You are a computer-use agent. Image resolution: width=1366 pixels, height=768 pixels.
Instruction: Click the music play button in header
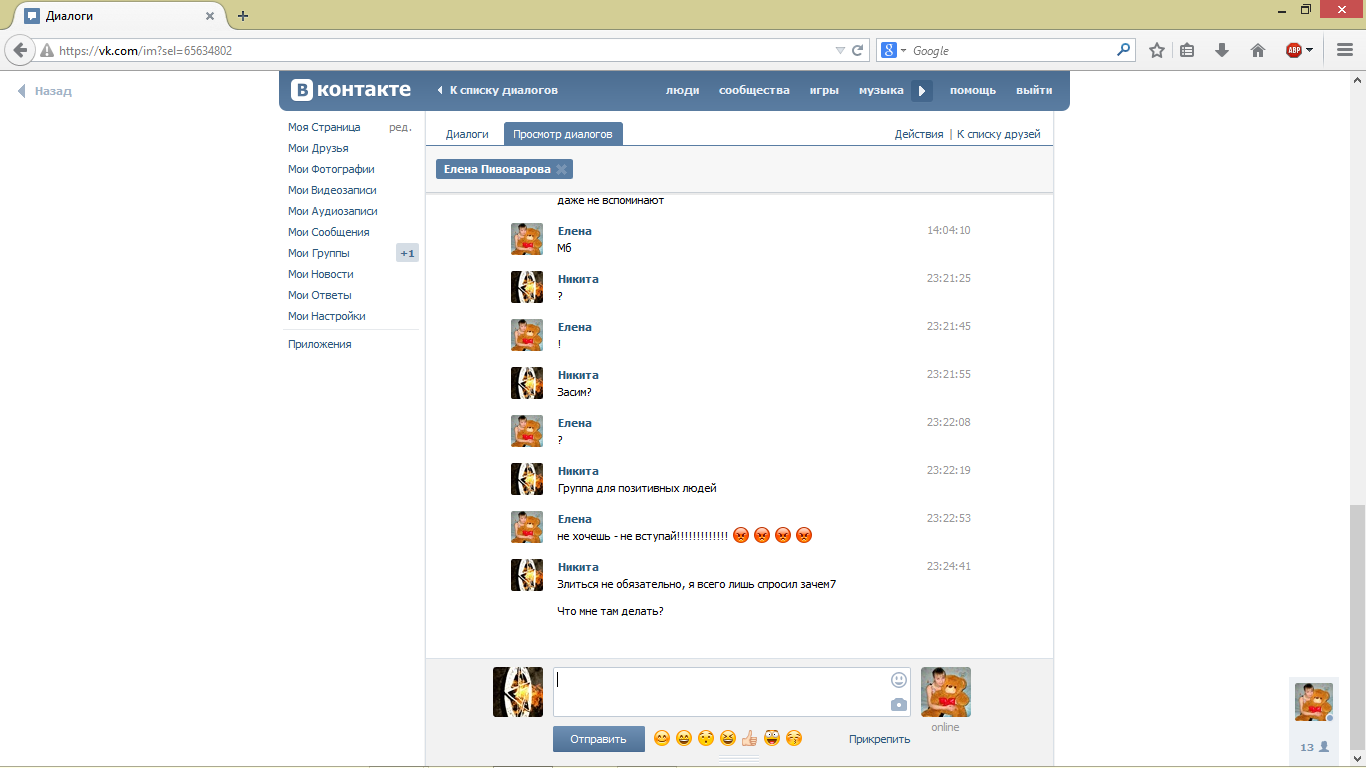tap(922, 90)
